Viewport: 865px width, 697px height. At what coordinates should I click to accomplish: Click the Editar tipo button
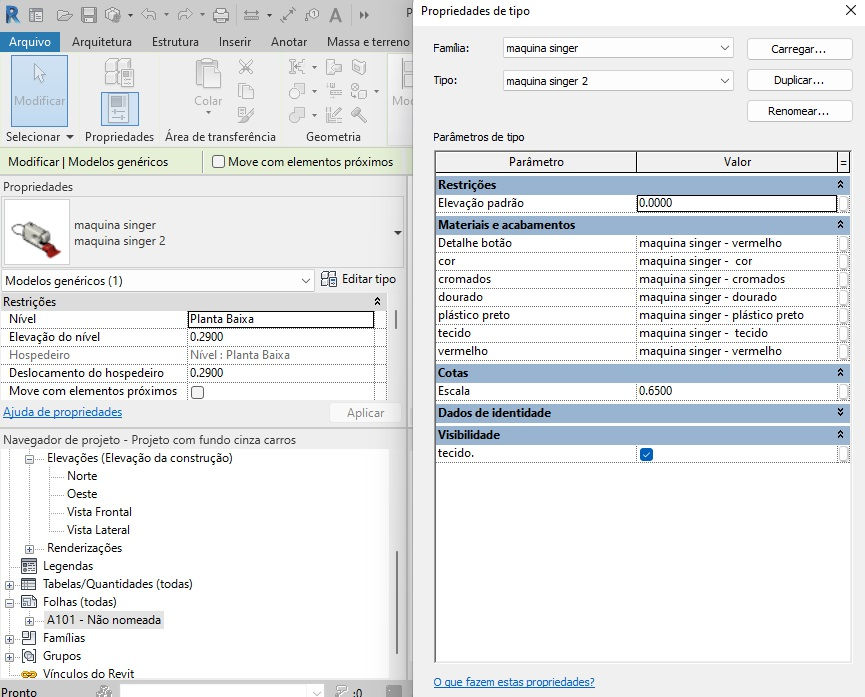click(358, 279)
